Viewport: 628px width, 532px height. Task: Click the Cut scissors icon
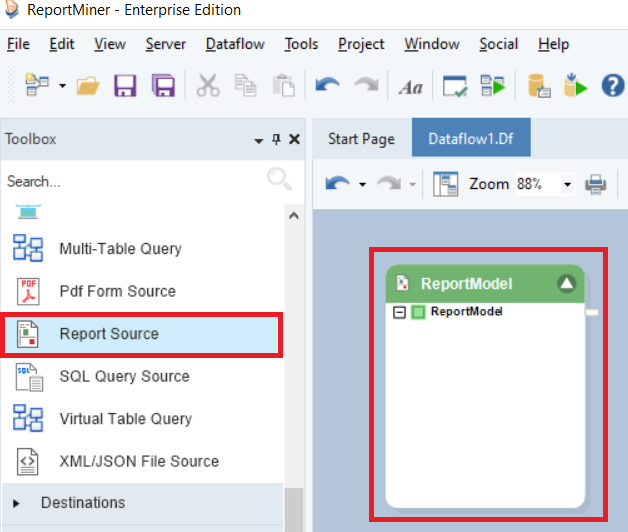208,86
